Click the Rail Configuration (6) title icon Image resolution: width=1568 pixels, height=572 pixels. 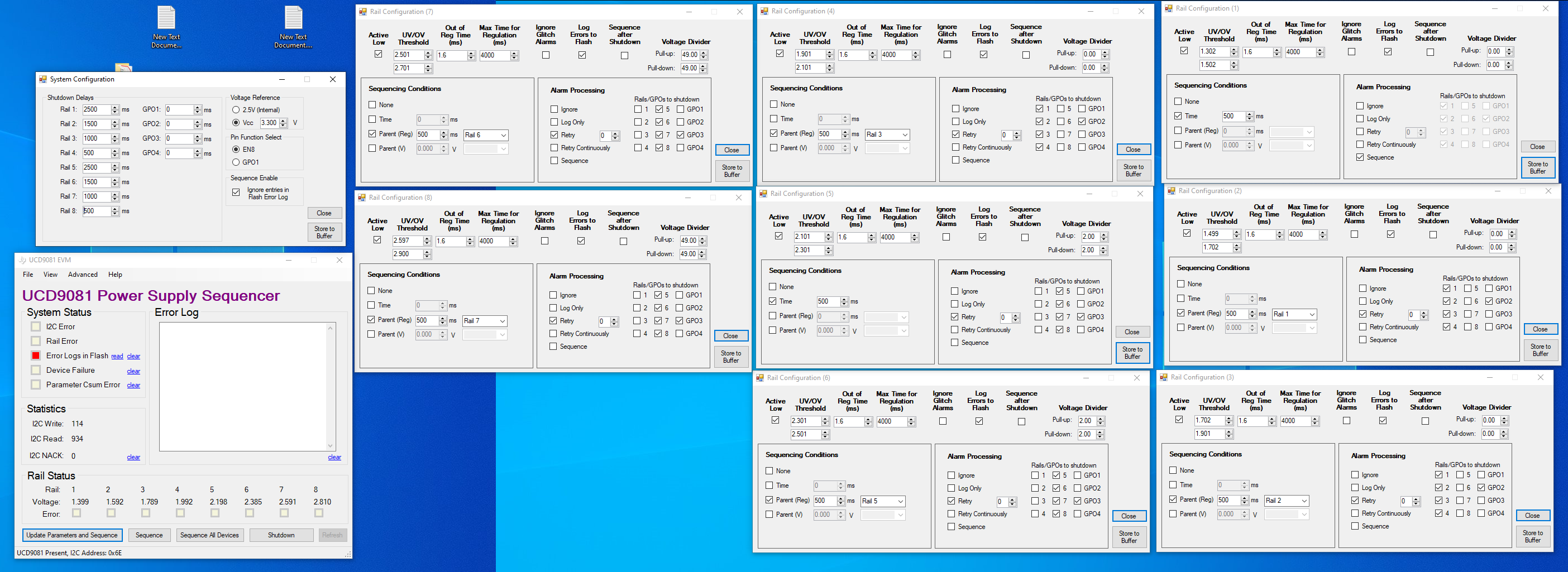(x=759, y=378)
